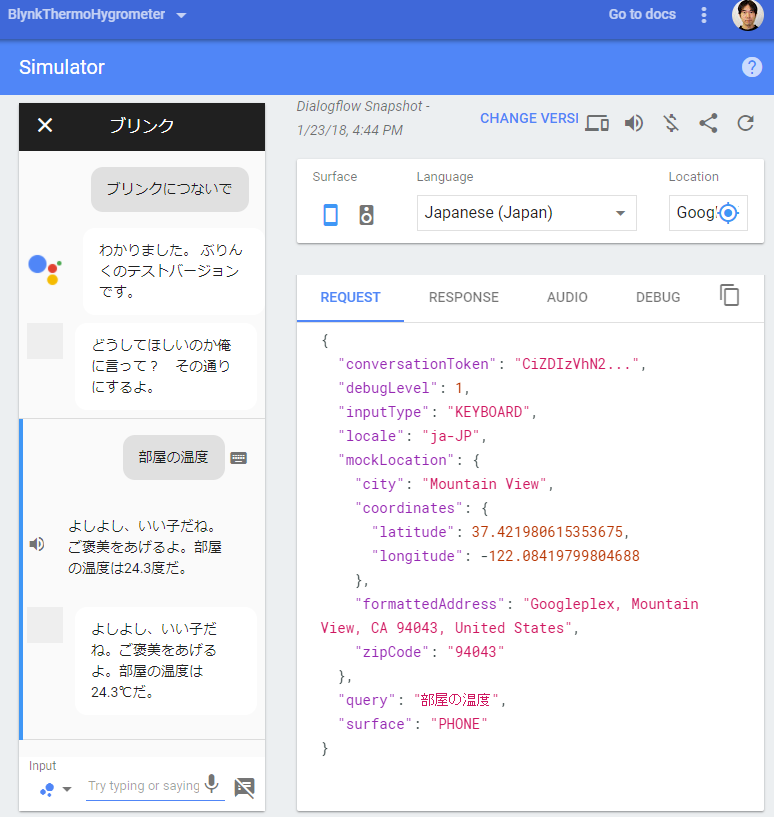
Task: Toggle the device surfaces display icon
Action: (x=597, y=123)
